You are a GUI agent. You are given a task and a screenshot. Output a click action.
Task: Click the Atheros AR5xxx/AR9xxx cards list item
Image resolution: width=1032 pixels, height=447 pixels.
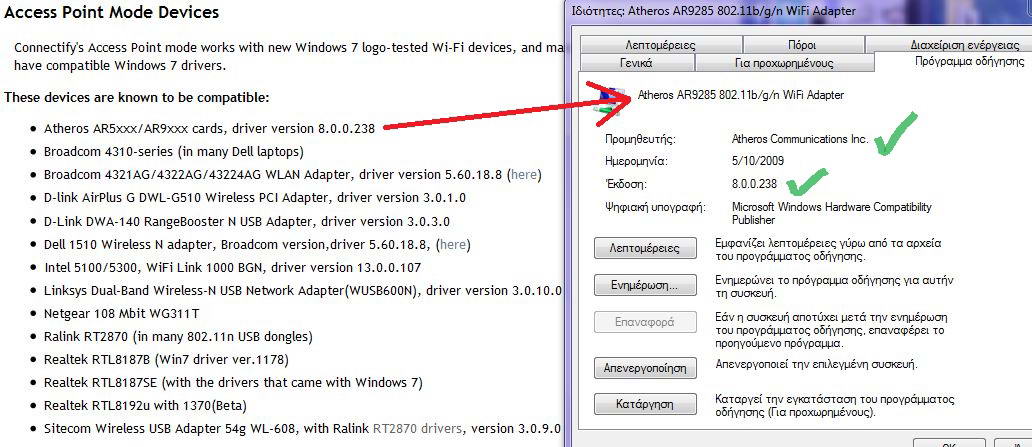tap(209, 128)
